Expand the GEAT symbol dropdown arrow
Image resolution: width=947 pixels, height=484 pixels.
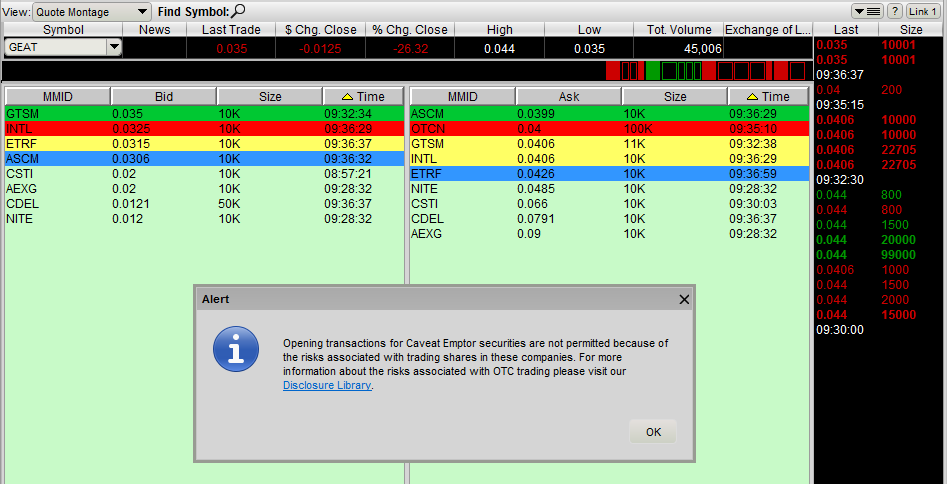[x=114, y=47]
